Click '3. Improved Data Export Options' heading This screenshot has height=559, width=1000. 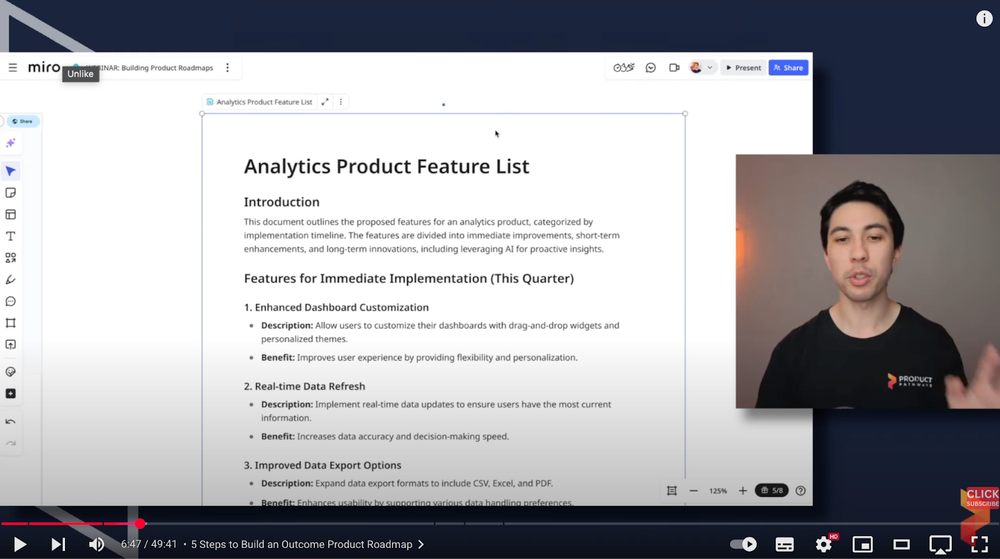click(x=322, y=465)
